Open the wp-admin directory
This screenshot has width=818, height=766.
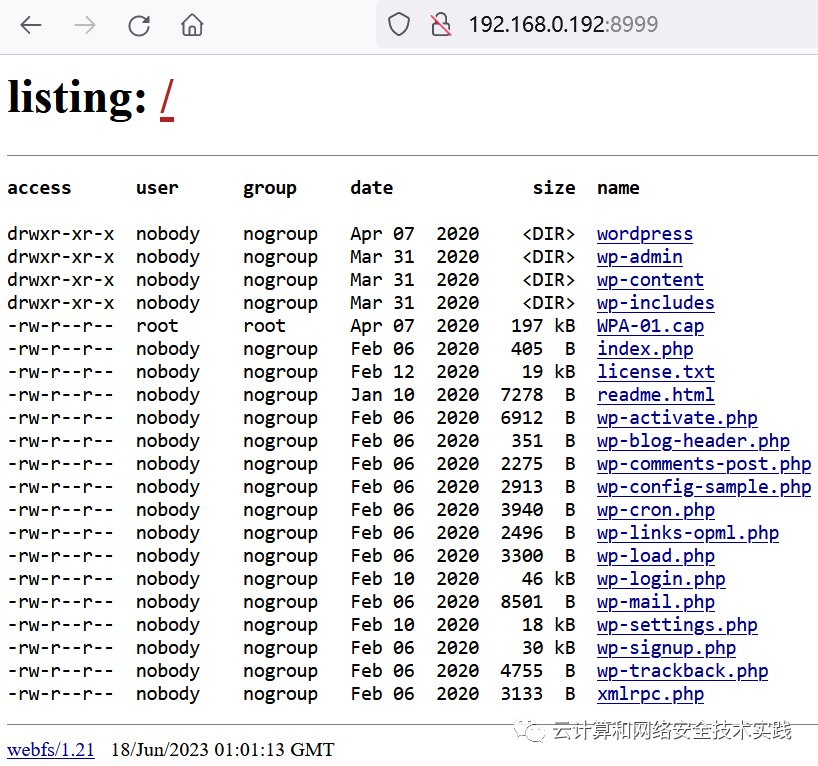(x=640, y=257)
